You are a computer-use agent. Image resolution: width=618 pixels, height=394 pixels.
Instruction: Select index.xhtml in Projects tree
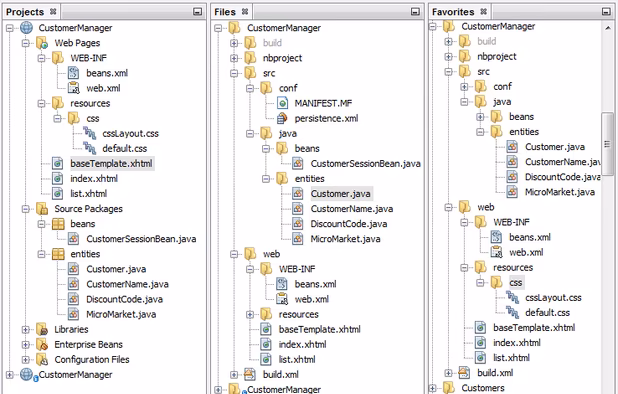coord(94,178)
